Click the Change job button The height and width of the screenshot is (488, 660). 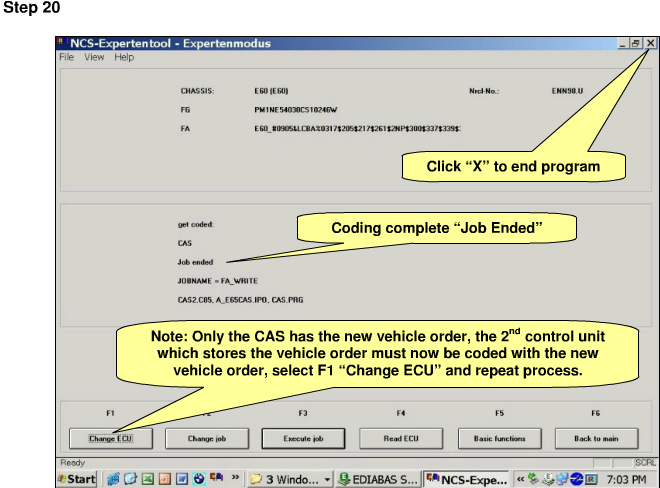pos(207,439)
